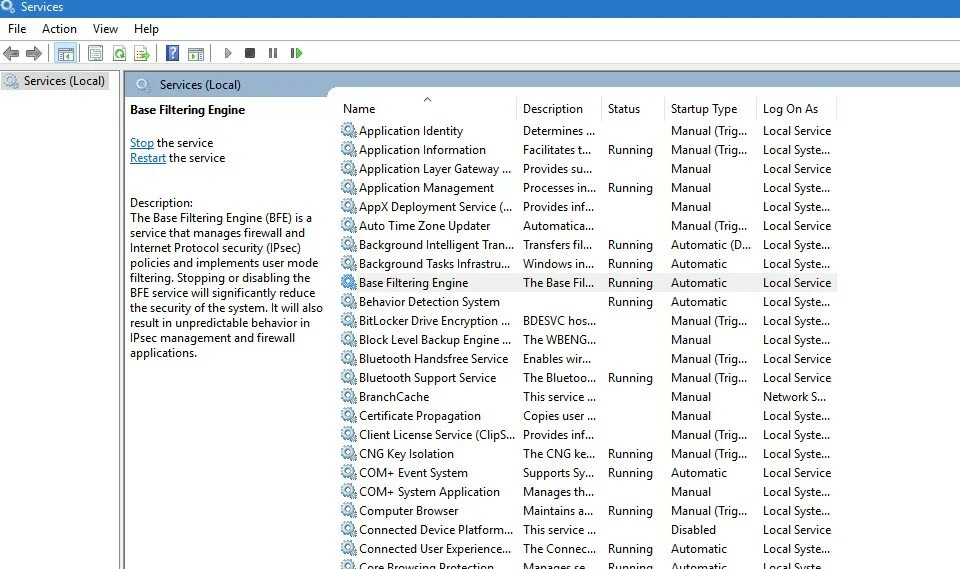This screenshot has width=960, height=569.
Task: Open the Action menu
Action: pyautogui.click(x=59, y=29)
